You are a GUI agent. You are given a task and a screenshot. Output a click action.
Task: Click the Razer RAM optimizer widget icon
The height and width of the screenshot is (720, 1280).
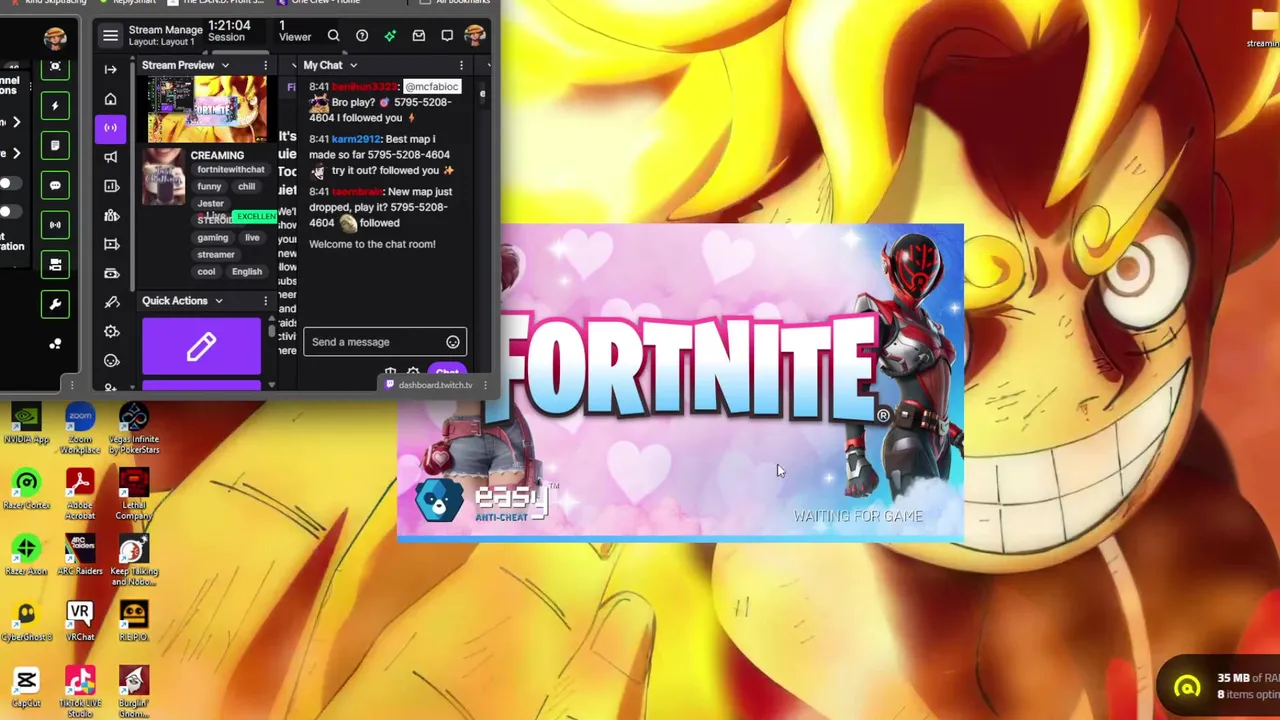1187,687
